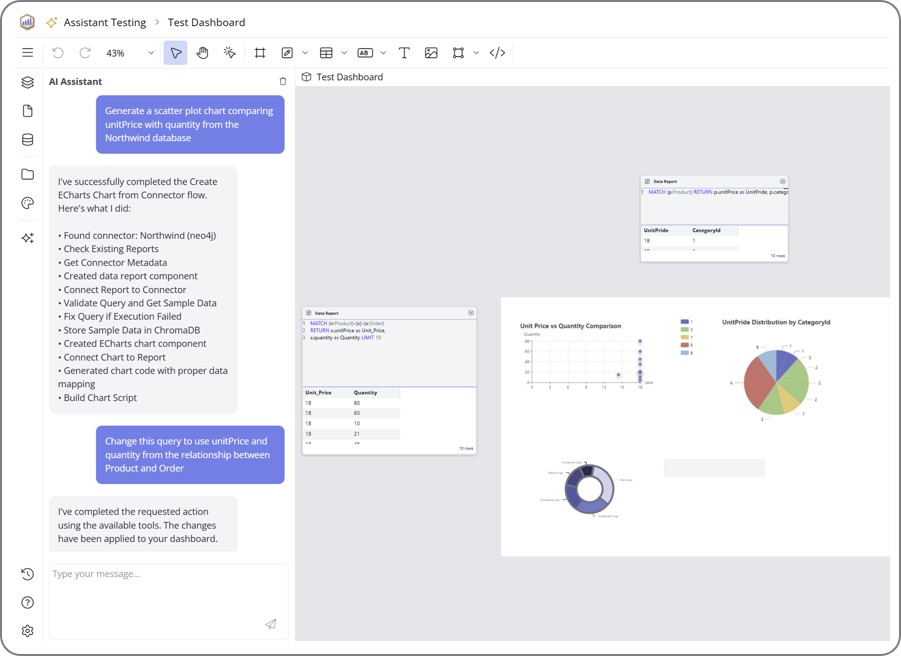Screen dimensions: 901x656
Task: Click the send message paper plane icon
Action: pos(271,624)
